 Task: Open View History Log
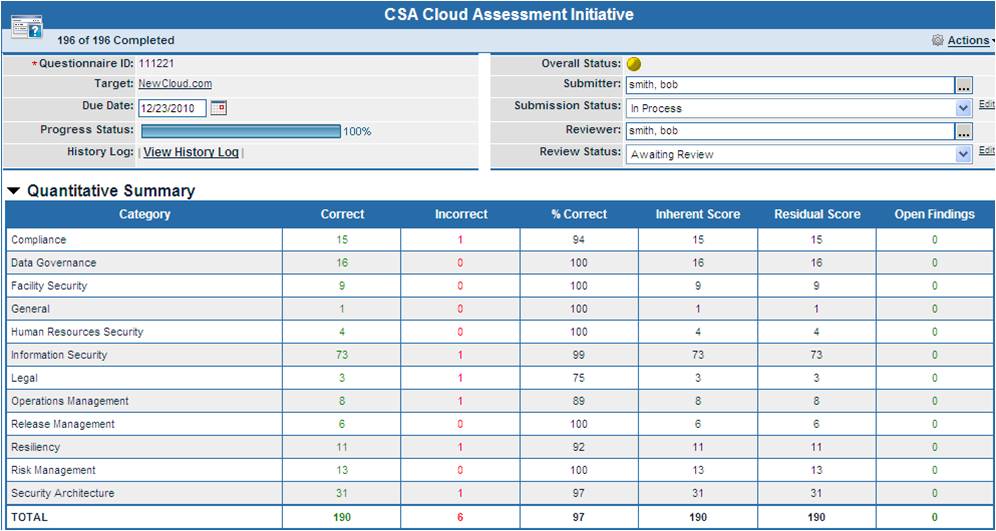coord(191,152)
